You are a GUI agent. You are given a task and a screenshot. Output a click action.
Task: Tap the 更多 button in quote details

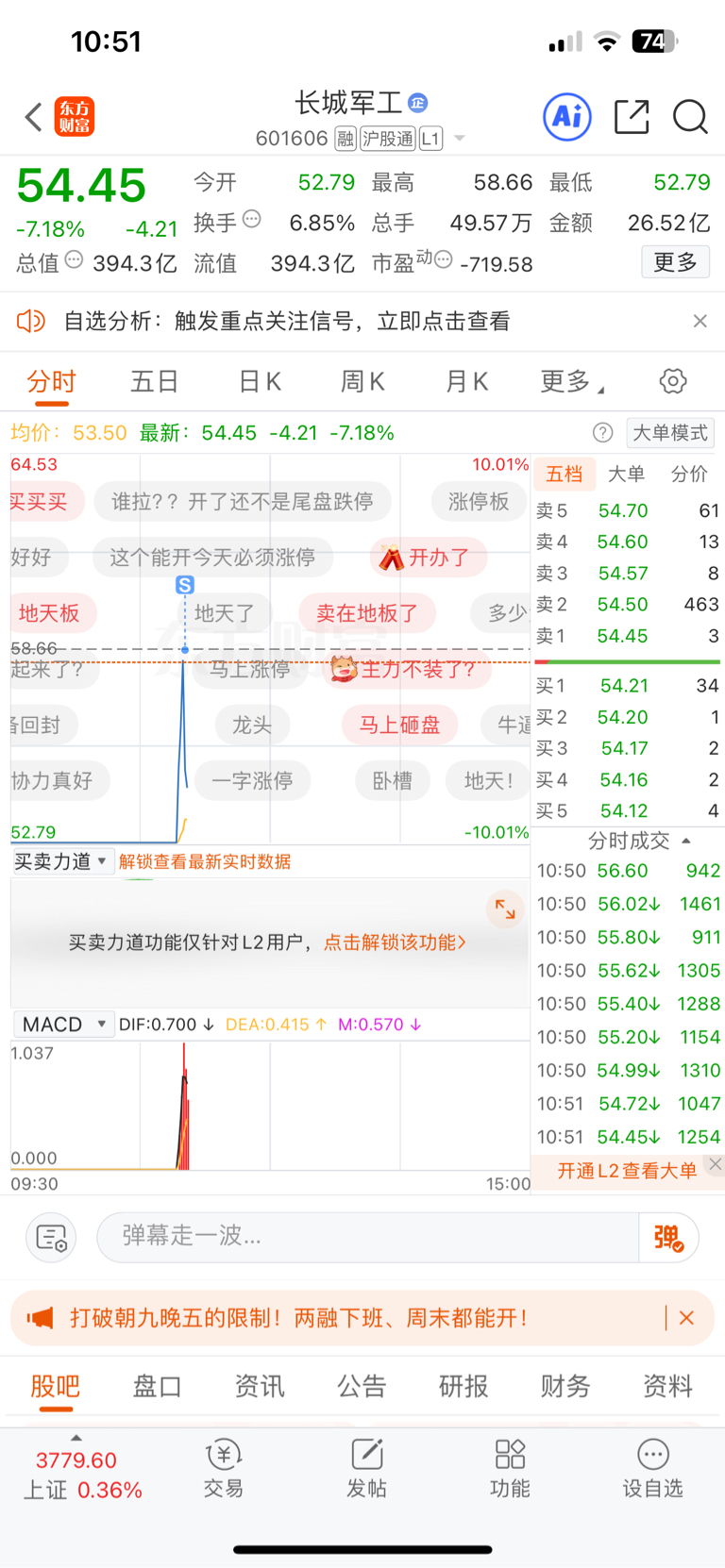675,262
